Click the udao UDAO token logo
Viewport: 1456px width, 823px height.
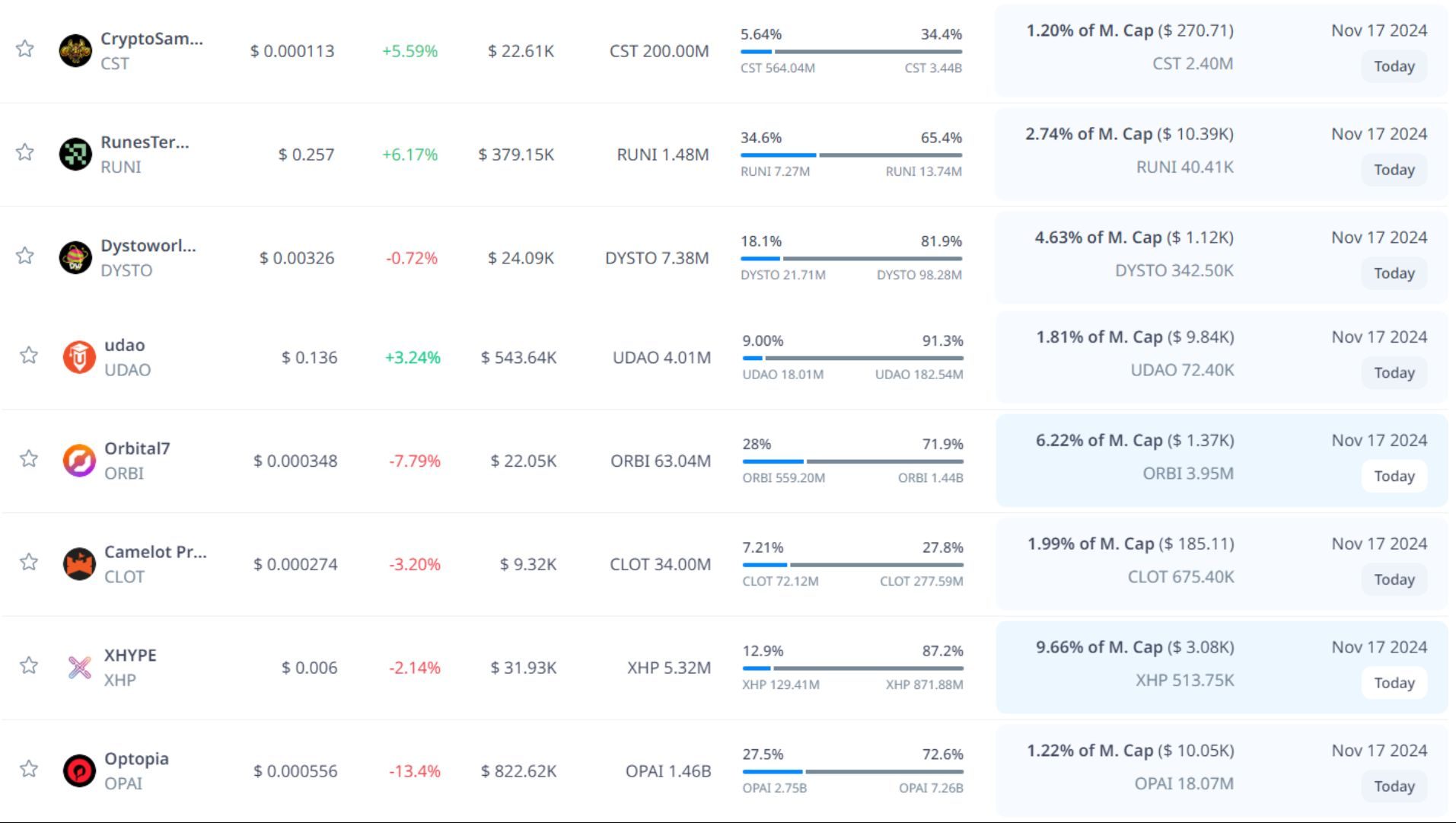(x=79, y=358)
